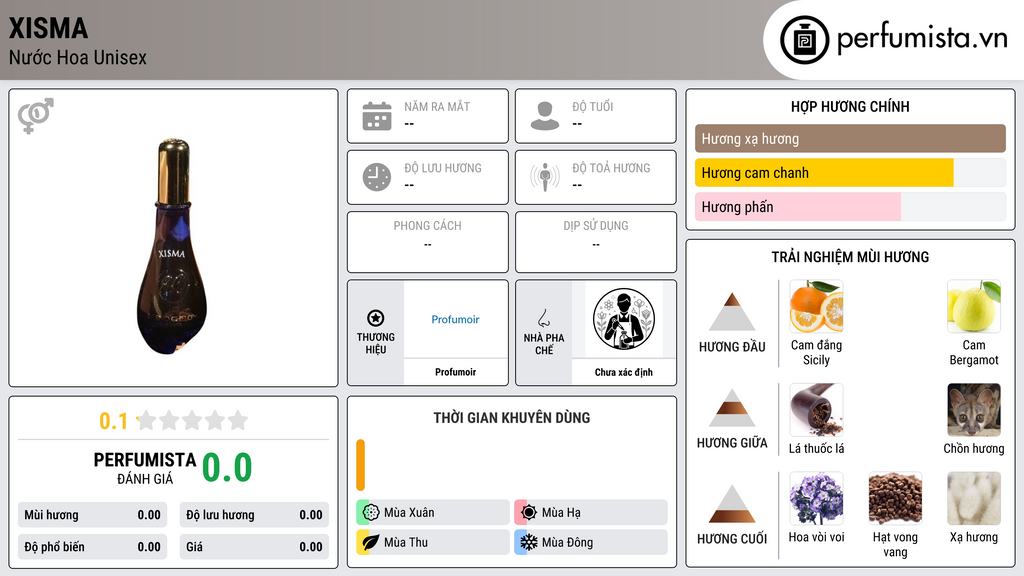The height and width of the screenshot is (576, 1024).
Task: Click the star rating row next to 0.1
Action: [192, 420]
